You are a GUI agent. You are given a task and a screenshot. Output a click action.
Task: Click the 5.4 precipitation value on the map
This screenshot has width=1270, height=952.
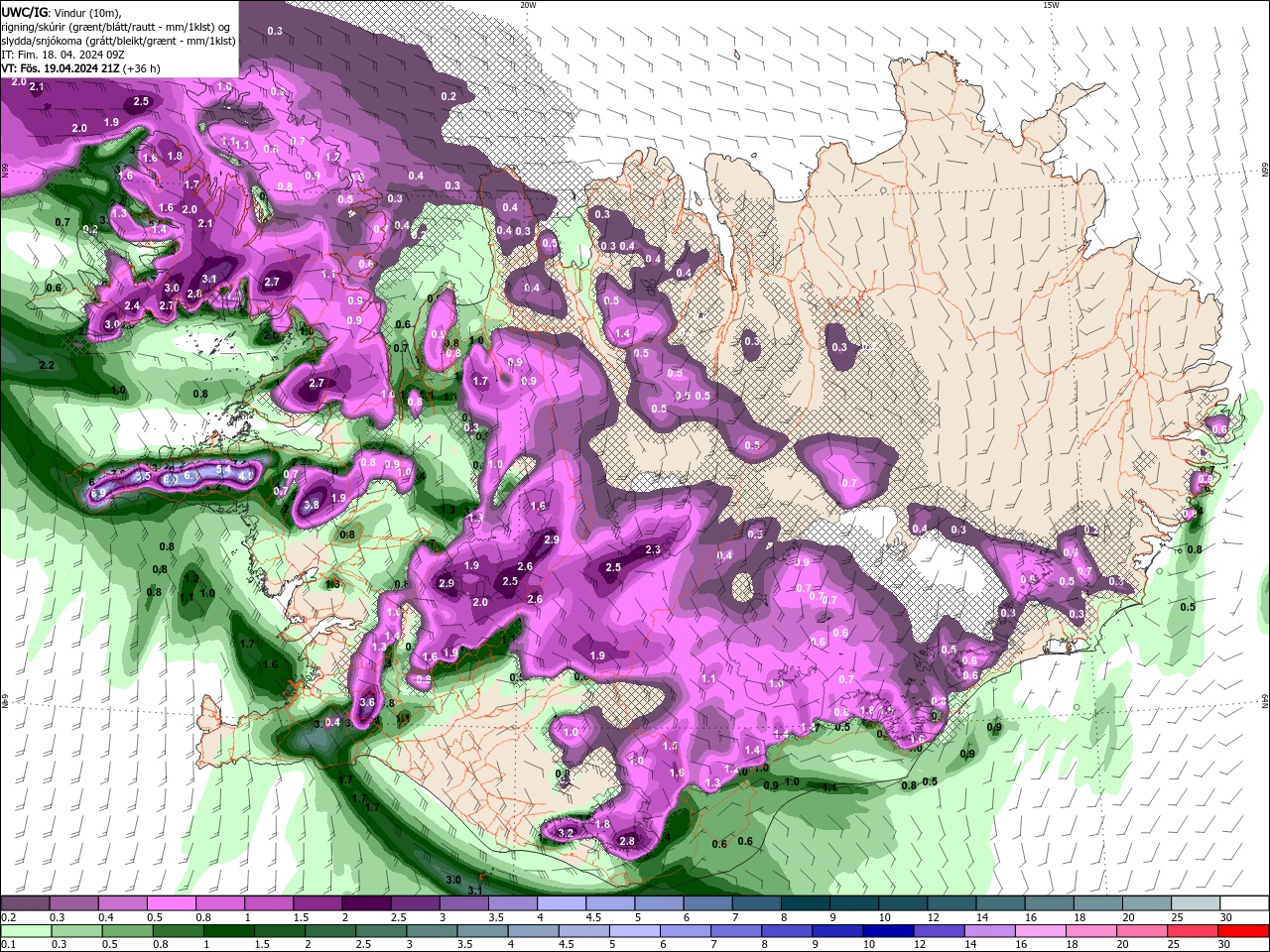[x=223, y=469]
